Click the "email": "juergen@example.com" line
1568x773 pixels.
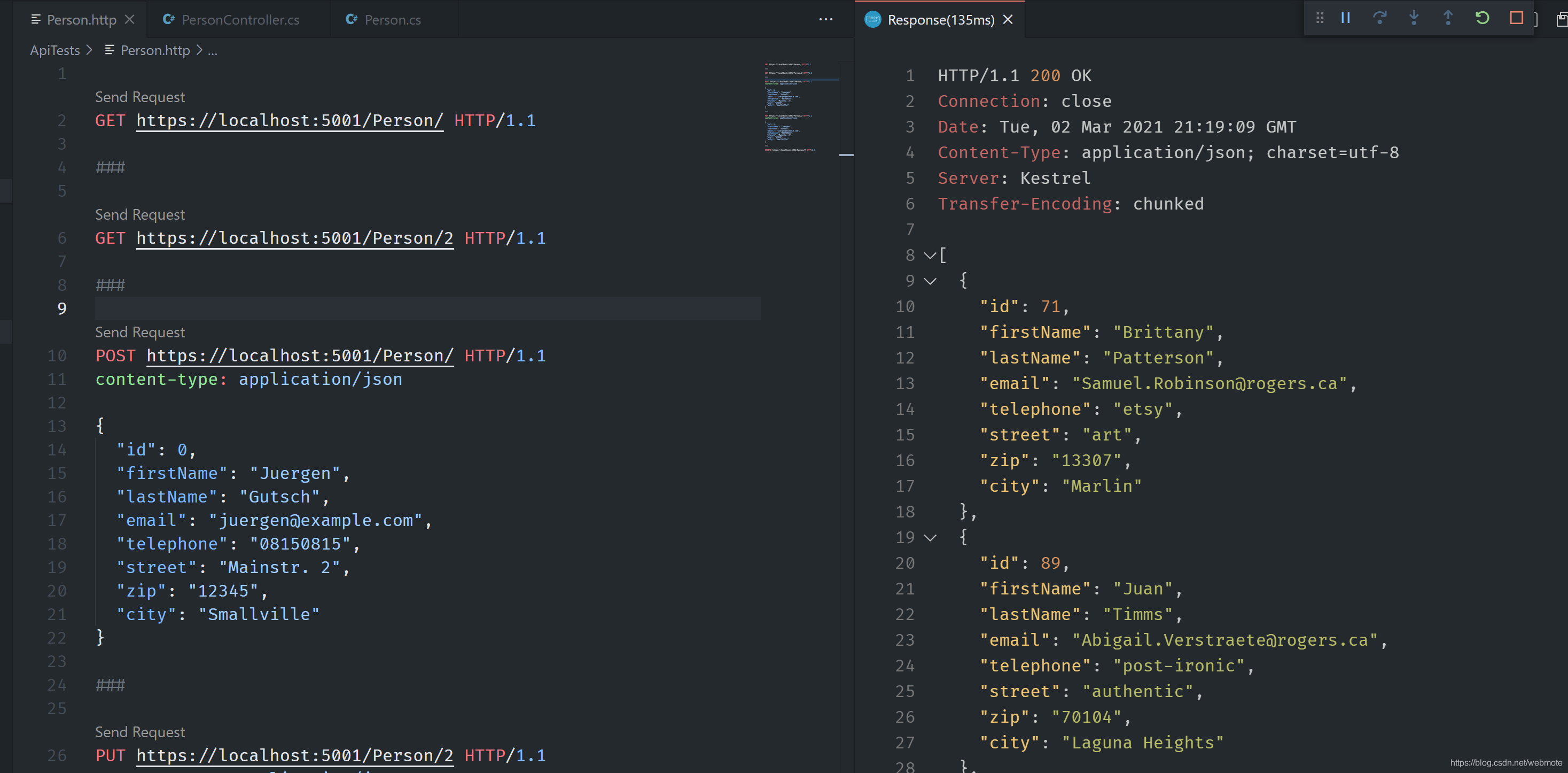274,520
